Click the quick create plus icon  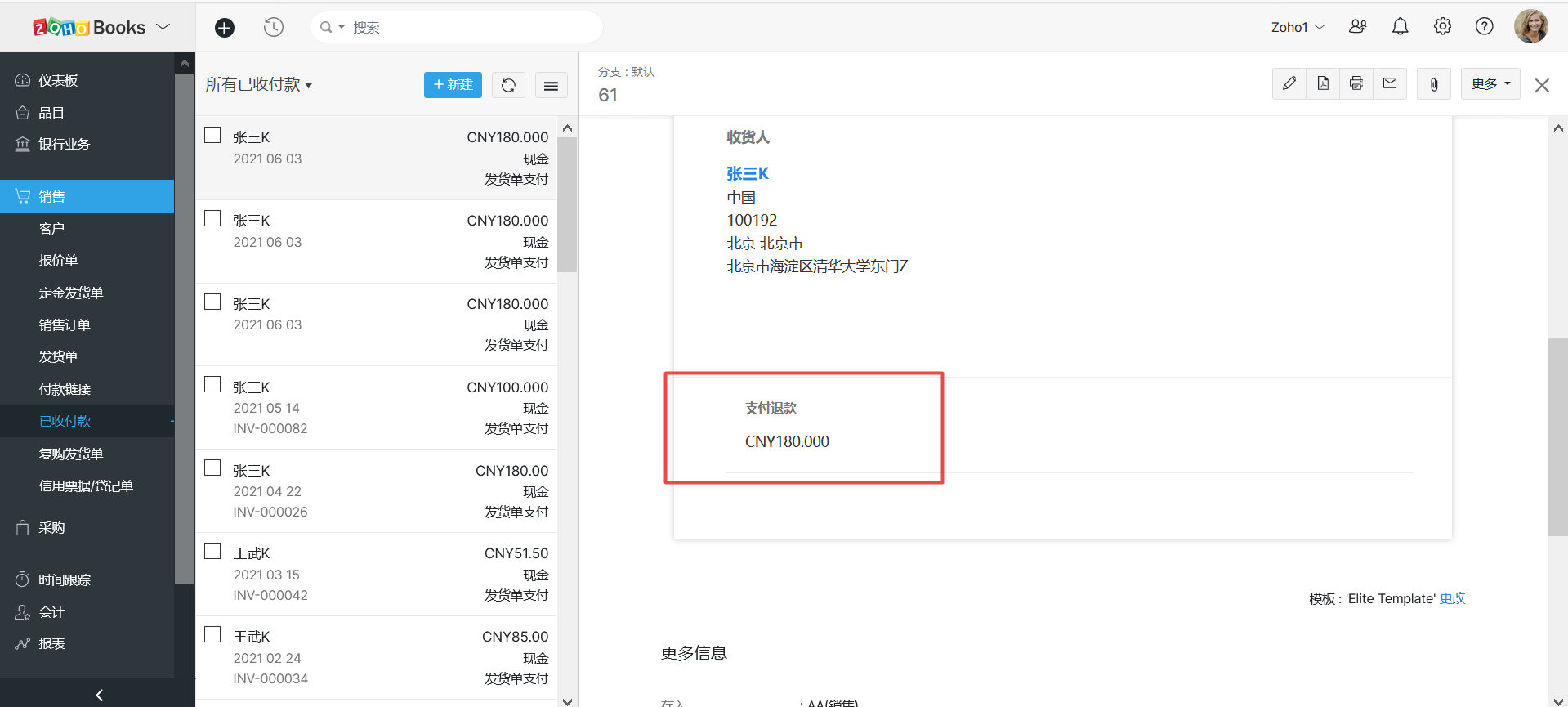(x=224, y=28)
